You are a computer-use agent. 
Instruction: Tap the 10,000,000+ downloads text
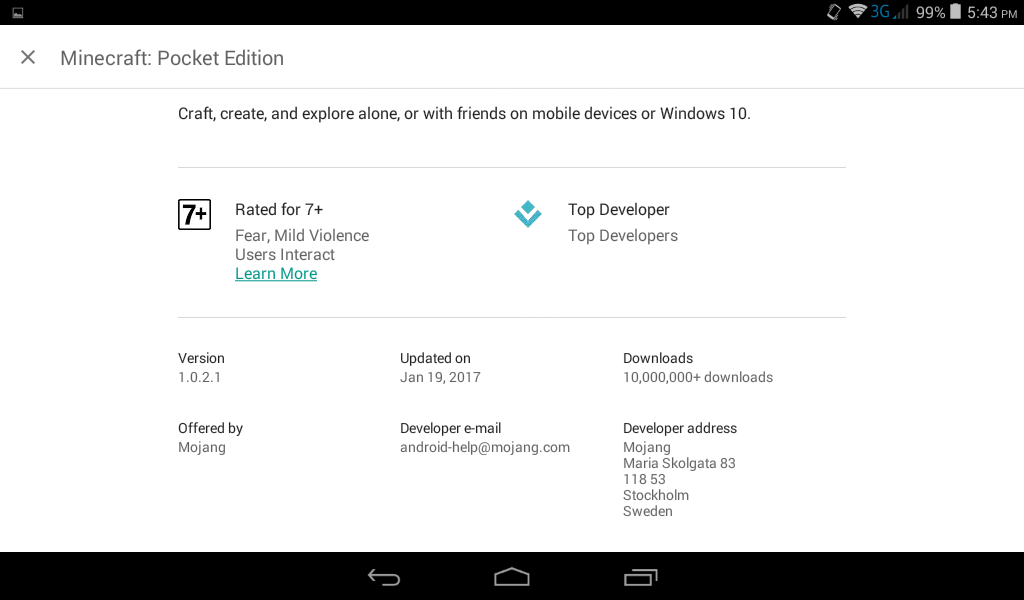point(697,377)
